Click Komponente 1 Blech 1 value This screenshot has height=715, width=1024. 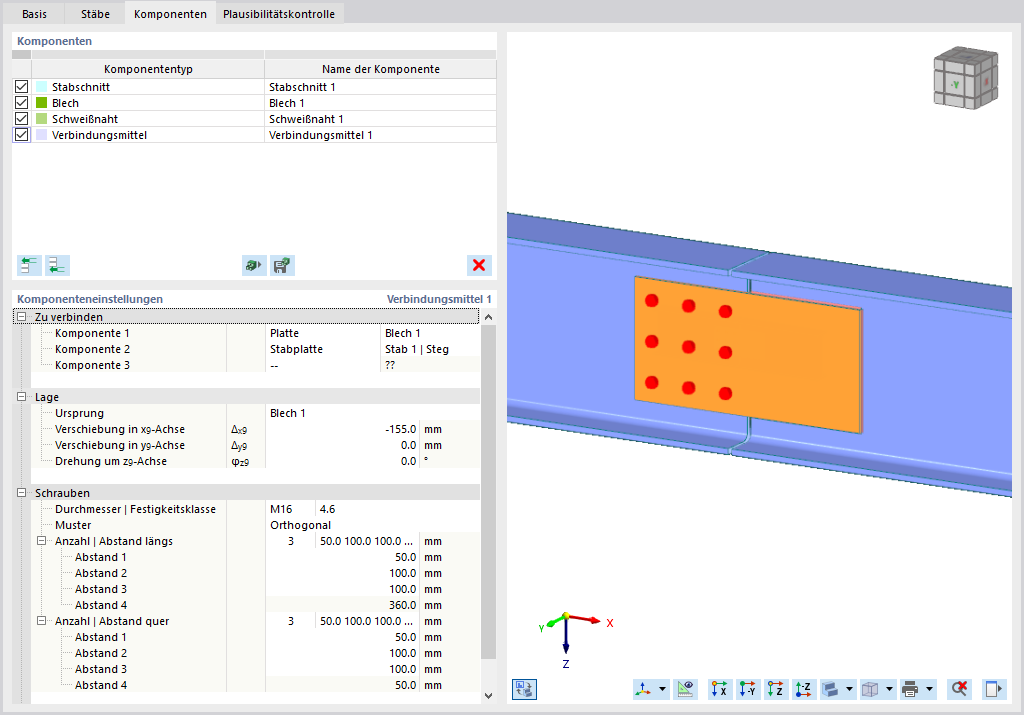[x=430, y=333]
